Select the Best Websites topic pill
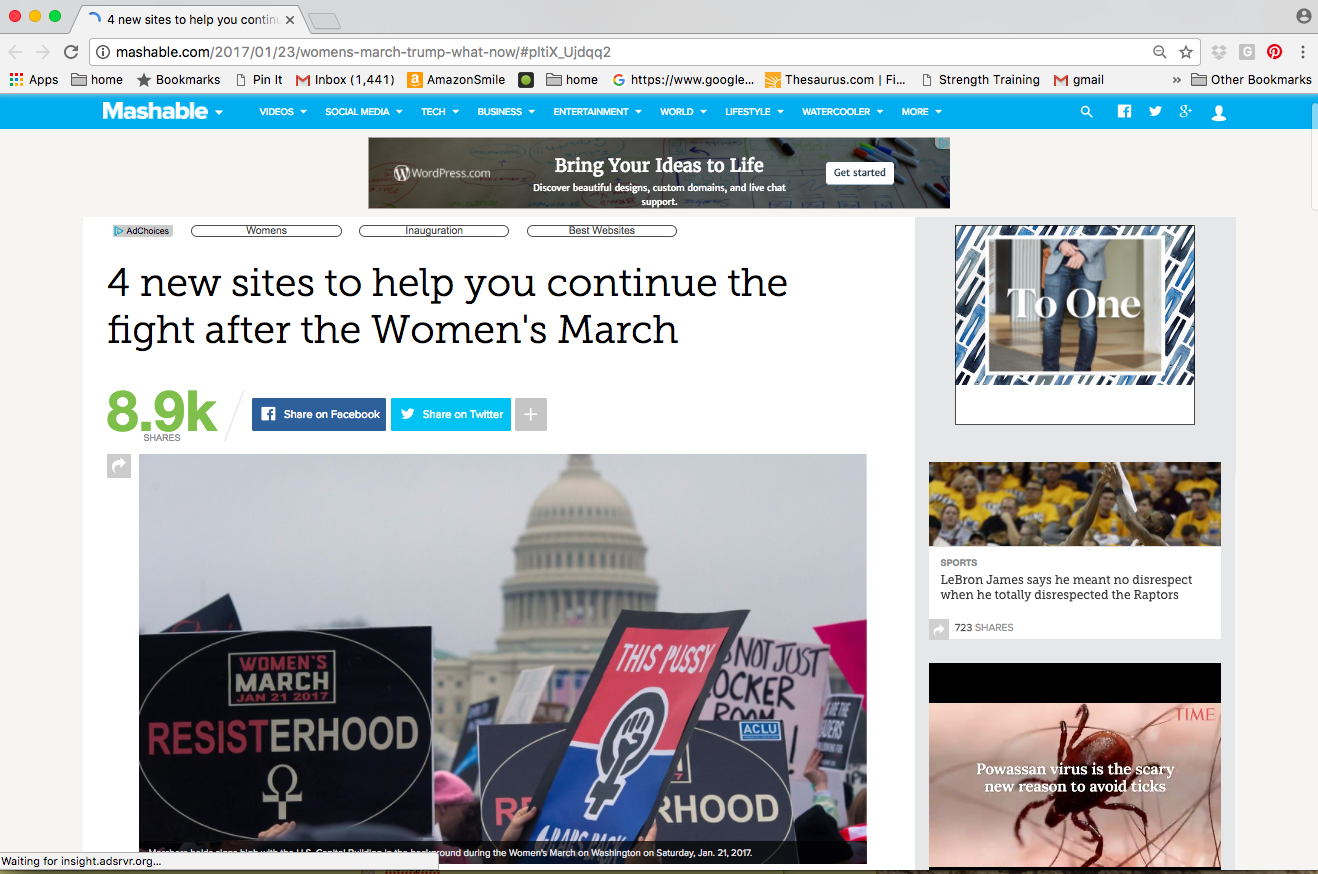This screenshot has height=874, width=1318. (602, 231)
